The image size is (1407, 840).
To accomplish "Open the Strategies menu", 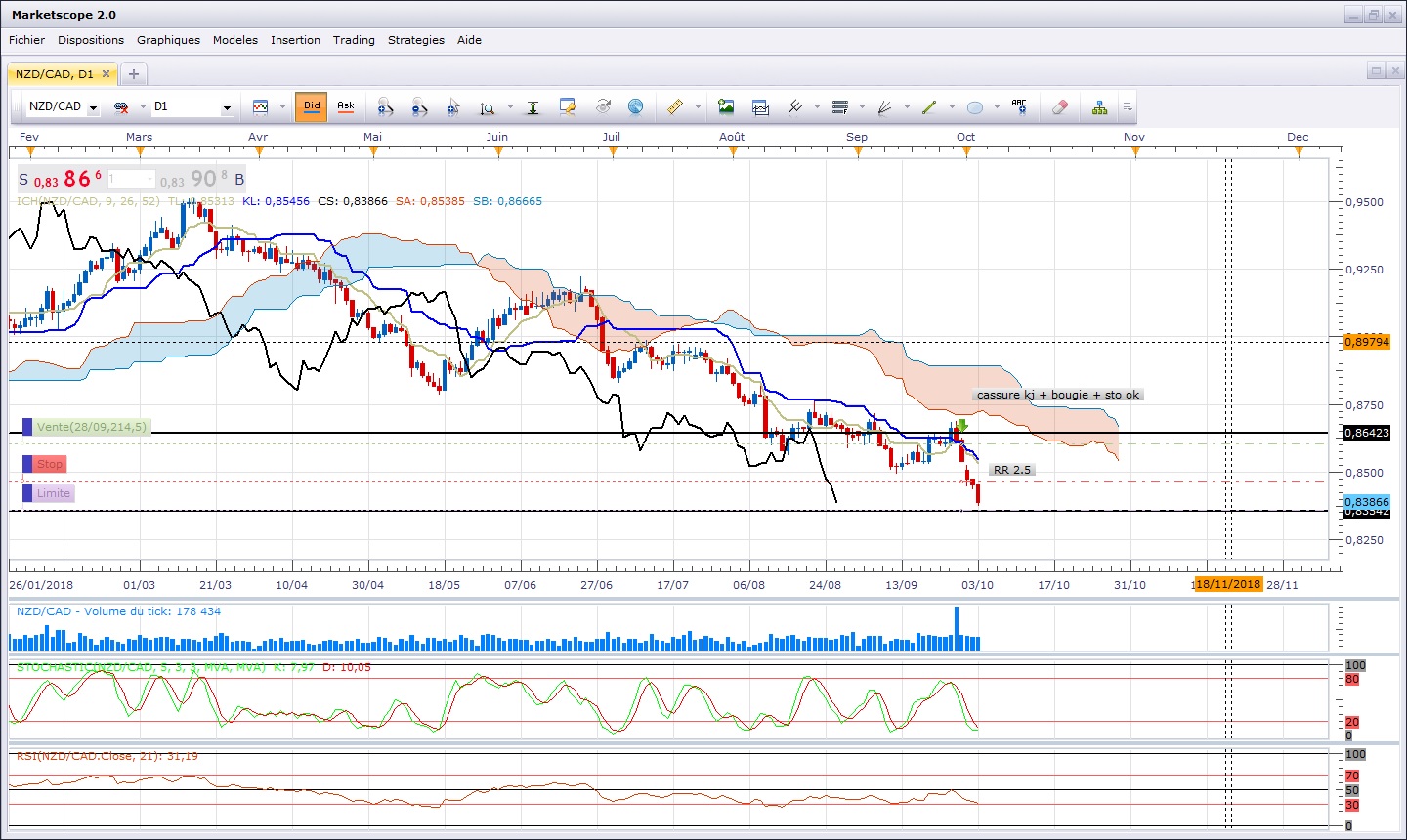I will [x=415, y=40].
